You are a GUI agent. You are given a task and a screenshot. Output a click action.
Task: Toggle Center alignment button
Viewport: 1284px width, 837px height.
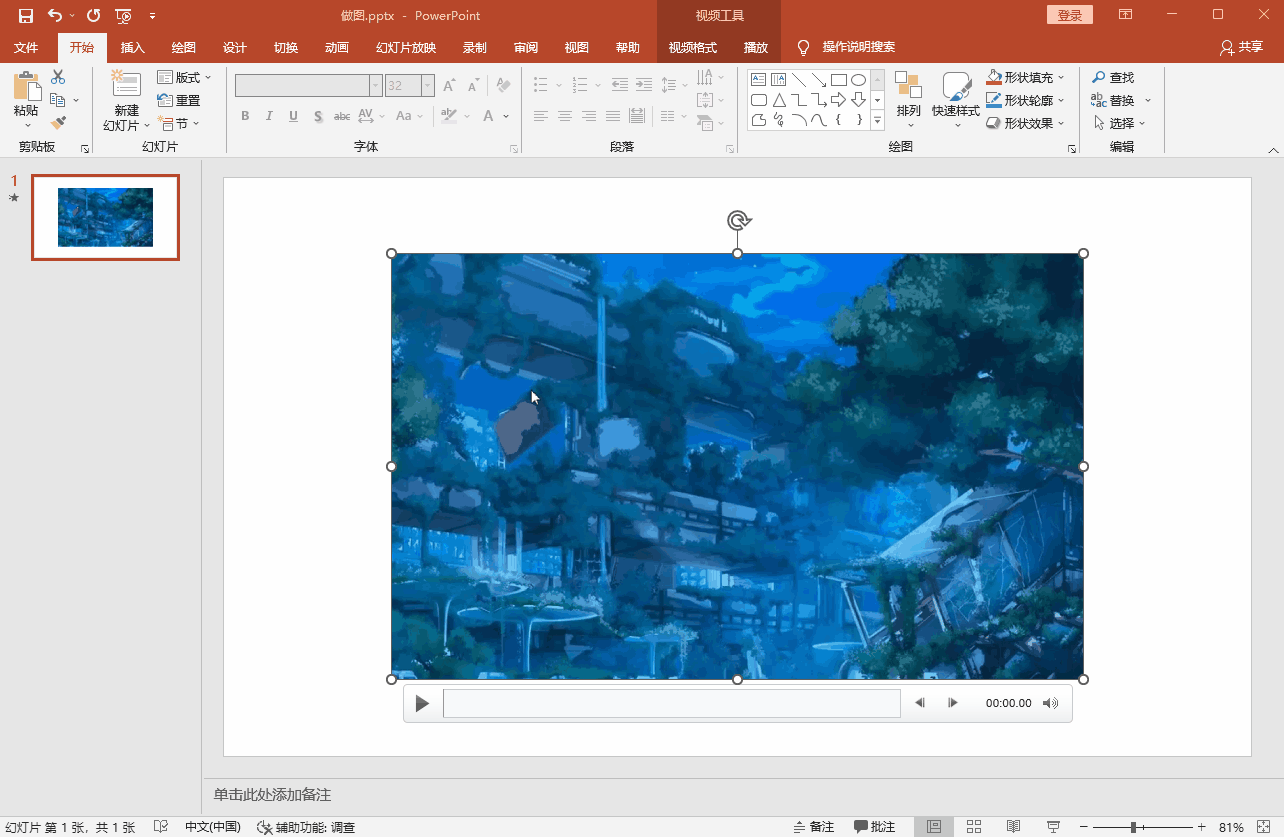click(x=565, y=116)
